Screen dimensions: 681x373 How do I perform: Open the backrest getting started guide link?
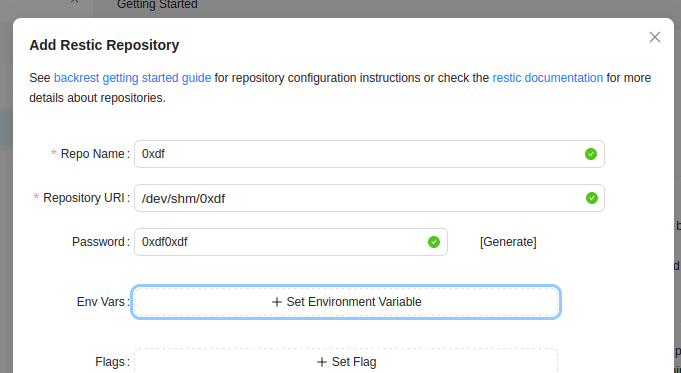click(x=132, y=78)
